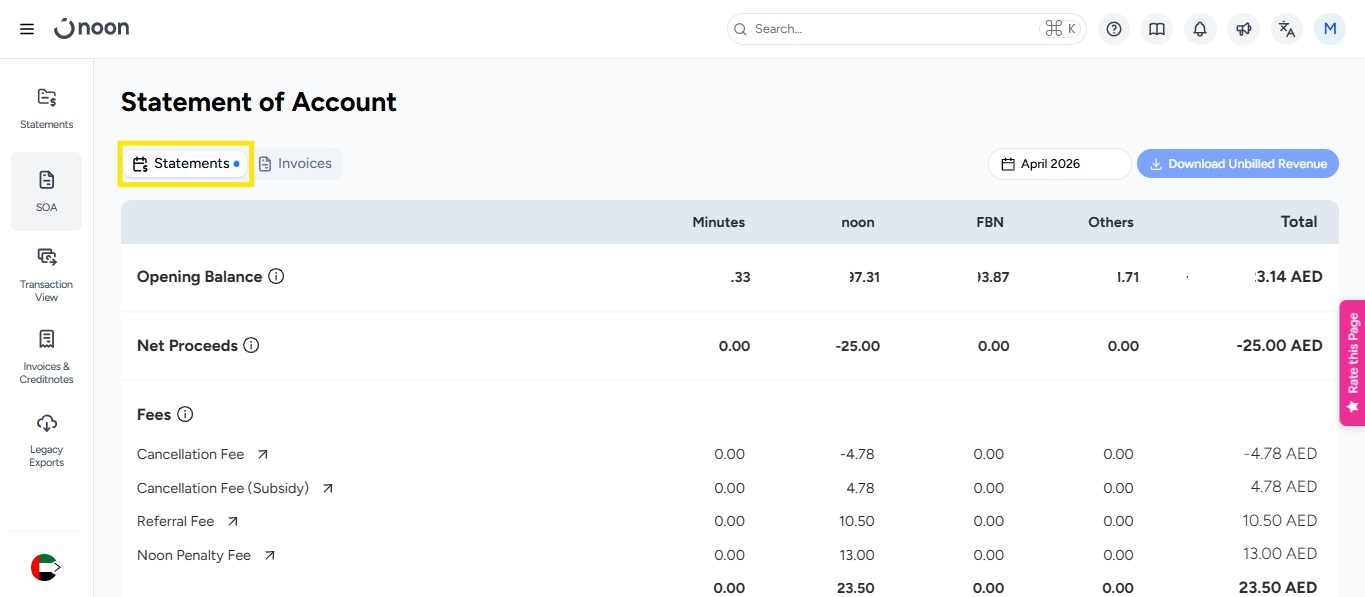The width and height of the screenshot is (1365, 597).
Task: Open the hamburger navigation menu
Action: click(x=27, y=29)
